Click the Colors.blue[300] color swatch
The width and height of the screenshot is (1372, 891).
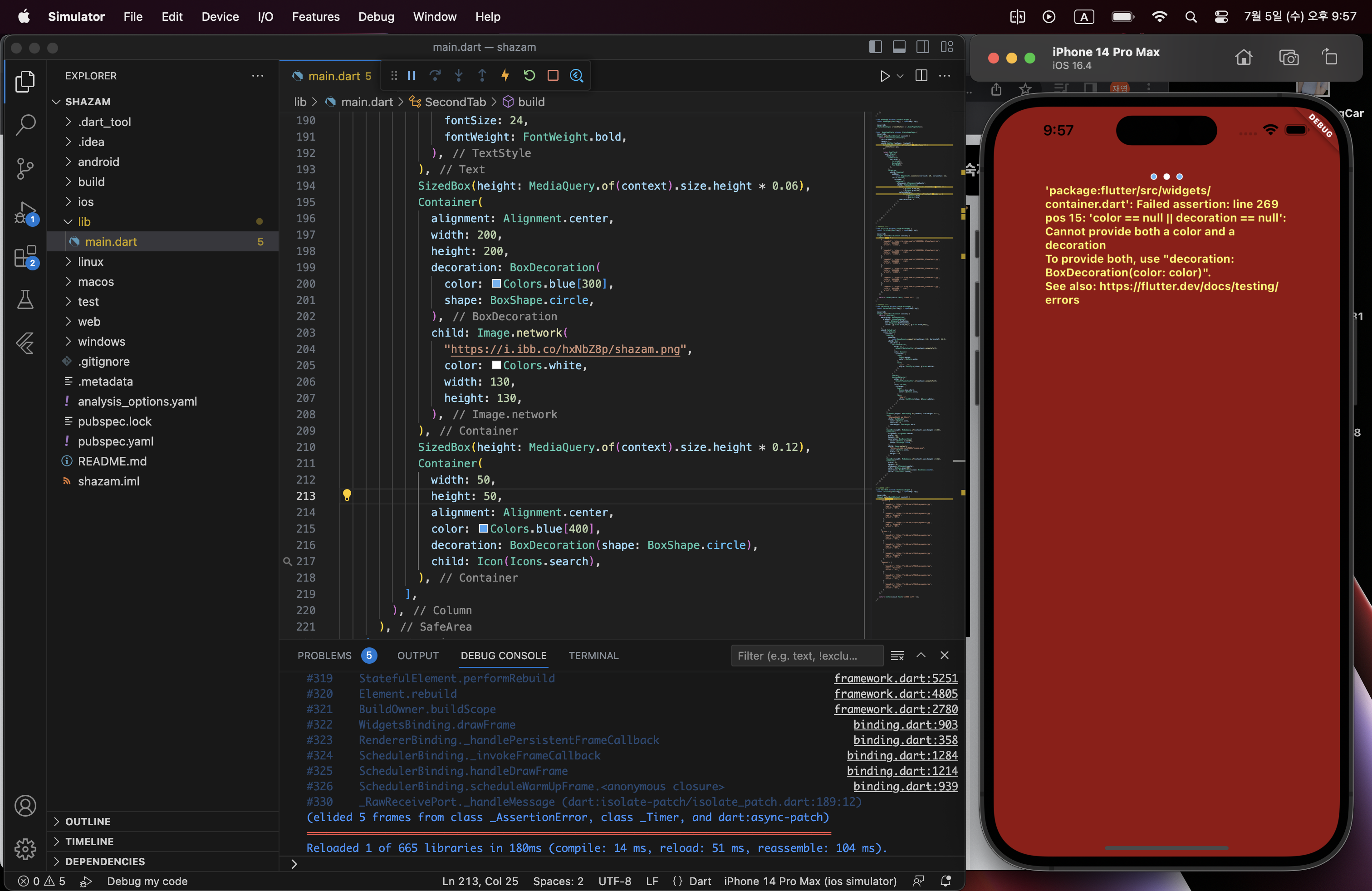(x=496, y=284)
